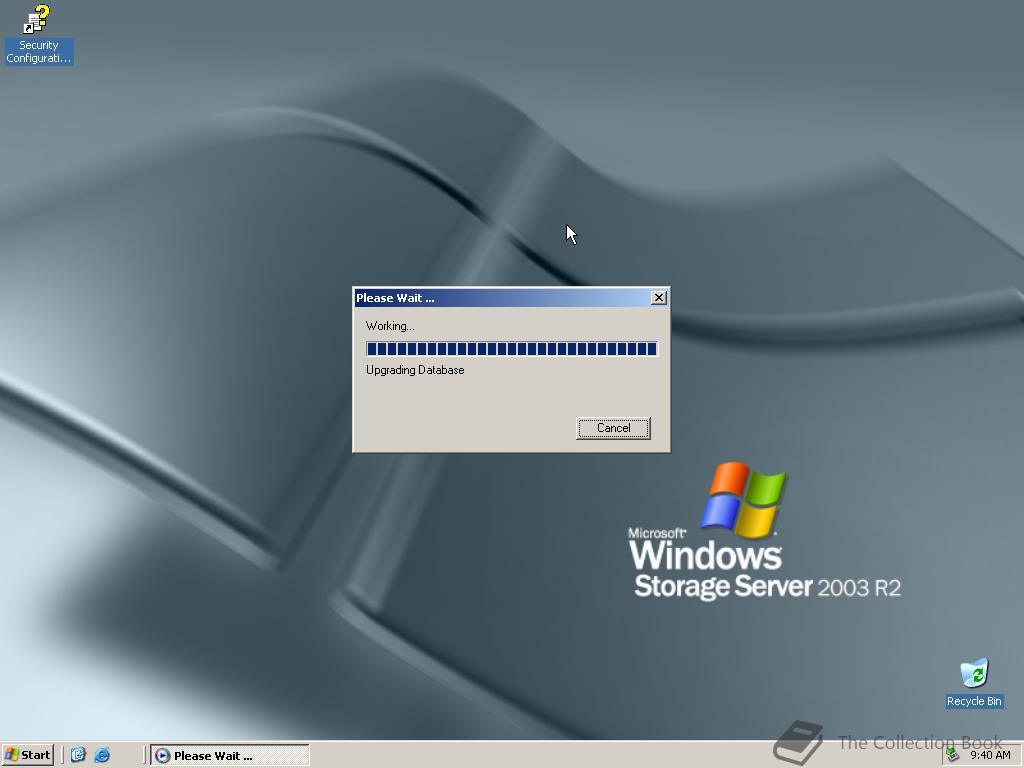Click the 'Working...' label
The width and height of the screenshot is (1024, 768).
[390, 326]
